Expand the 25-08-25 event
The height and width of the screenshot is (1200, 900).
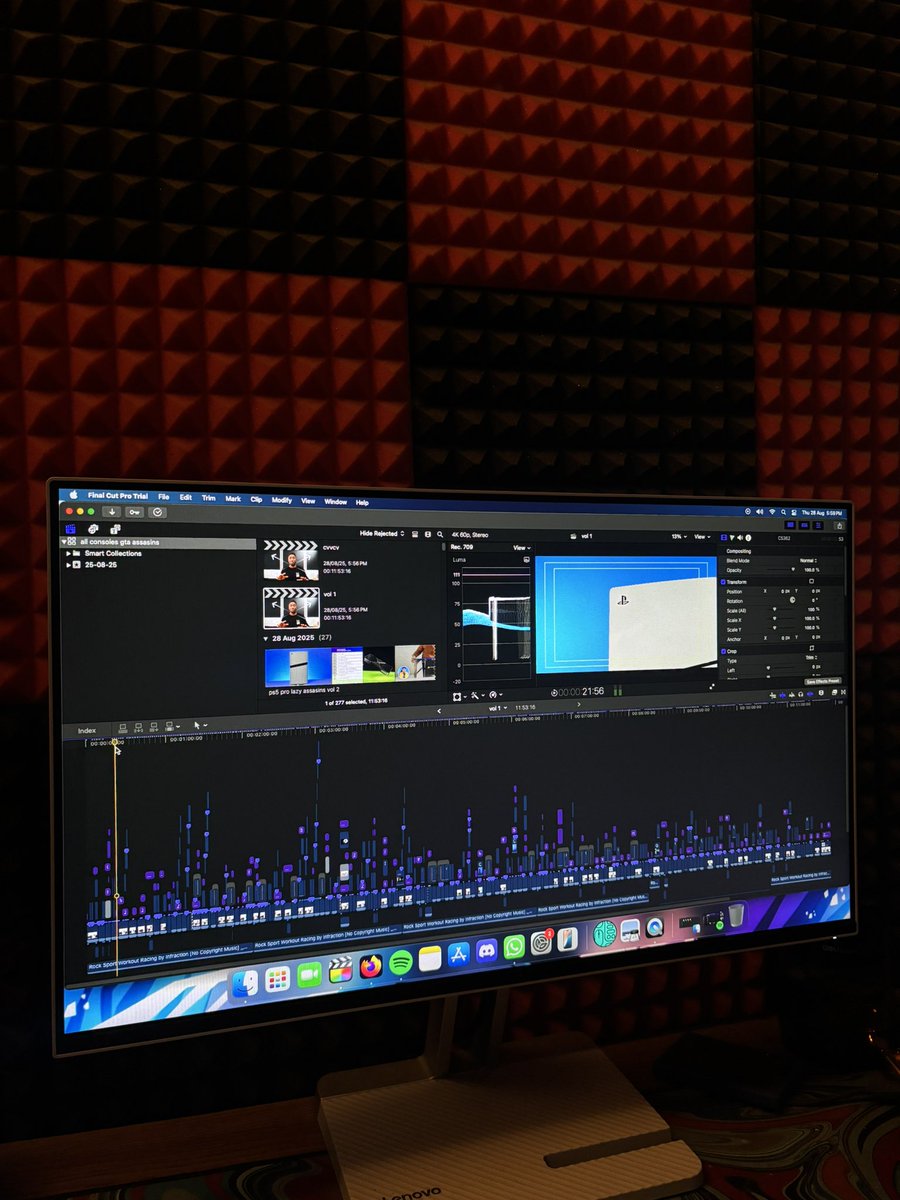(69, 564)
